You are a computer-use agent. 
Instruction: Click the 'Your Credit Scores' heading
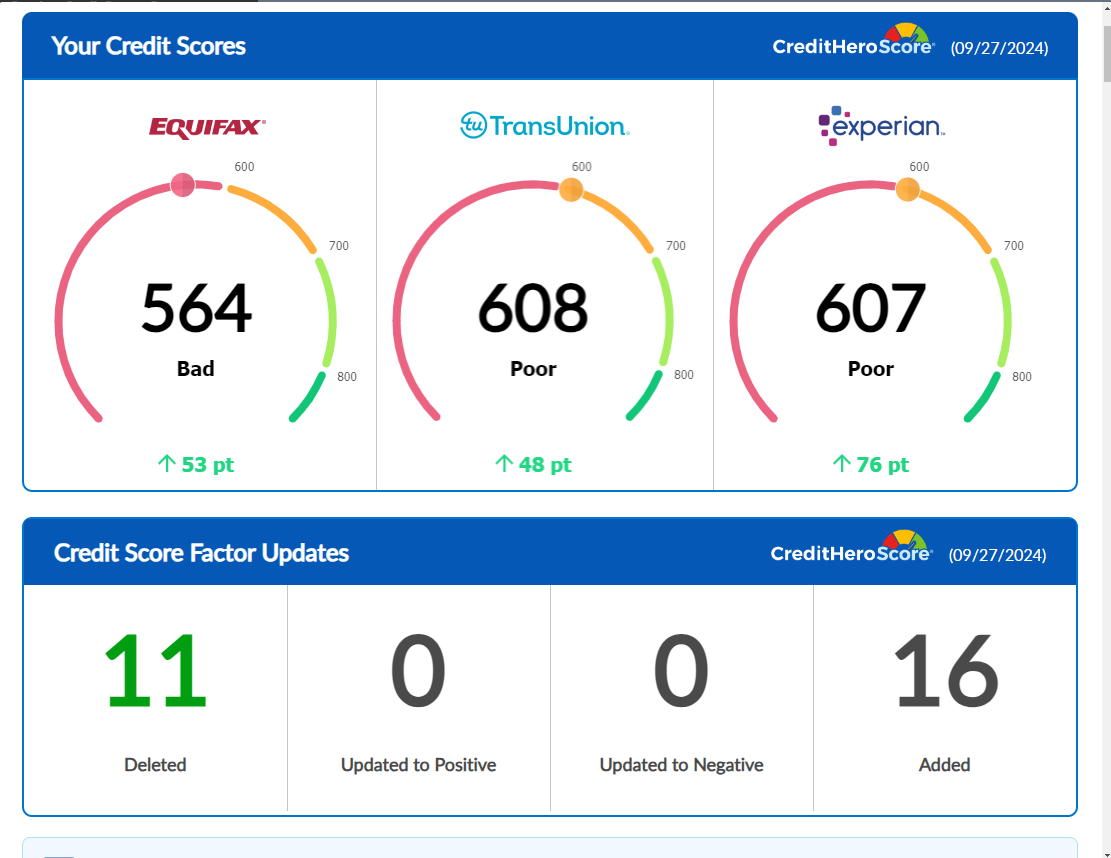coord(149,46)
